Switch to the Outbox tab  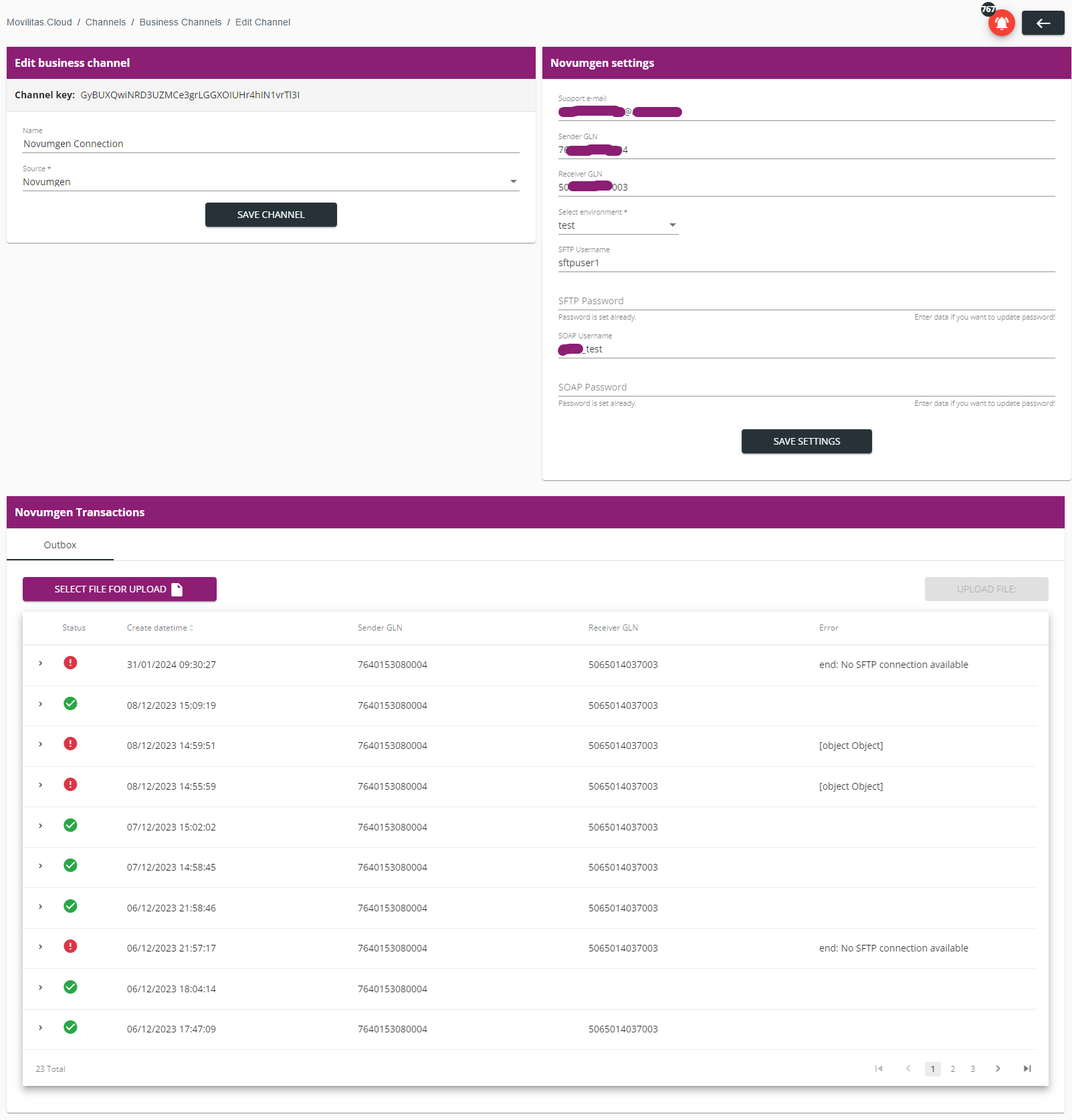(x=60, y=545)
